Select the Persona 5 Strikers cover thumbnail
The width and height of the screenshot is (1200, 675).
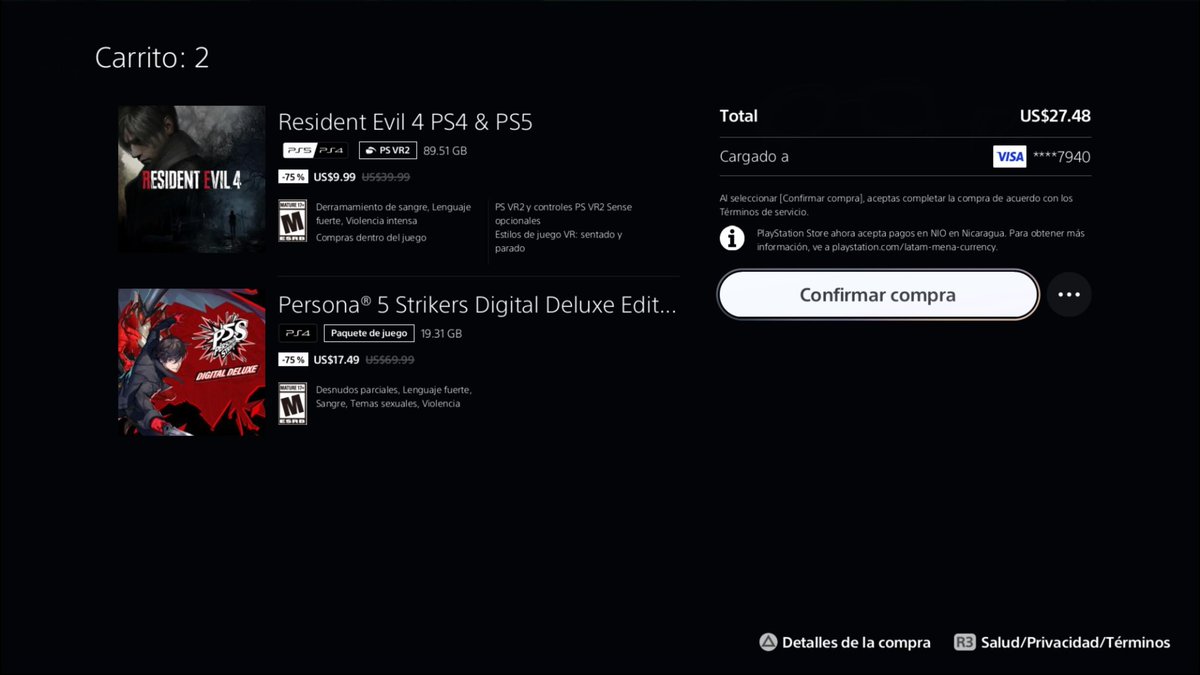pyautogui.click(x=192, y=362)
